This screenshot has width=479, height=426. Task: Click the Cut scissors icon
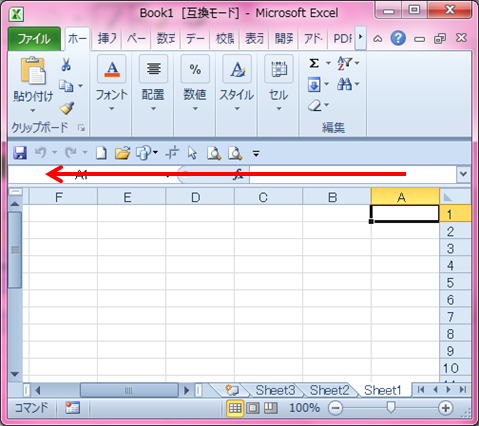coord(66,64)
